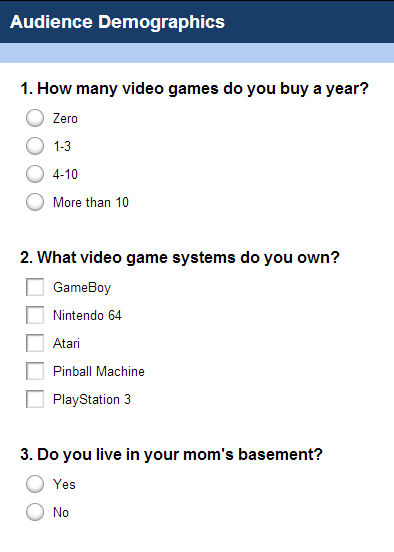This screenshot has width=394, height=552.
Task: Check the Pinball Machine box
Action: point(35,371)
